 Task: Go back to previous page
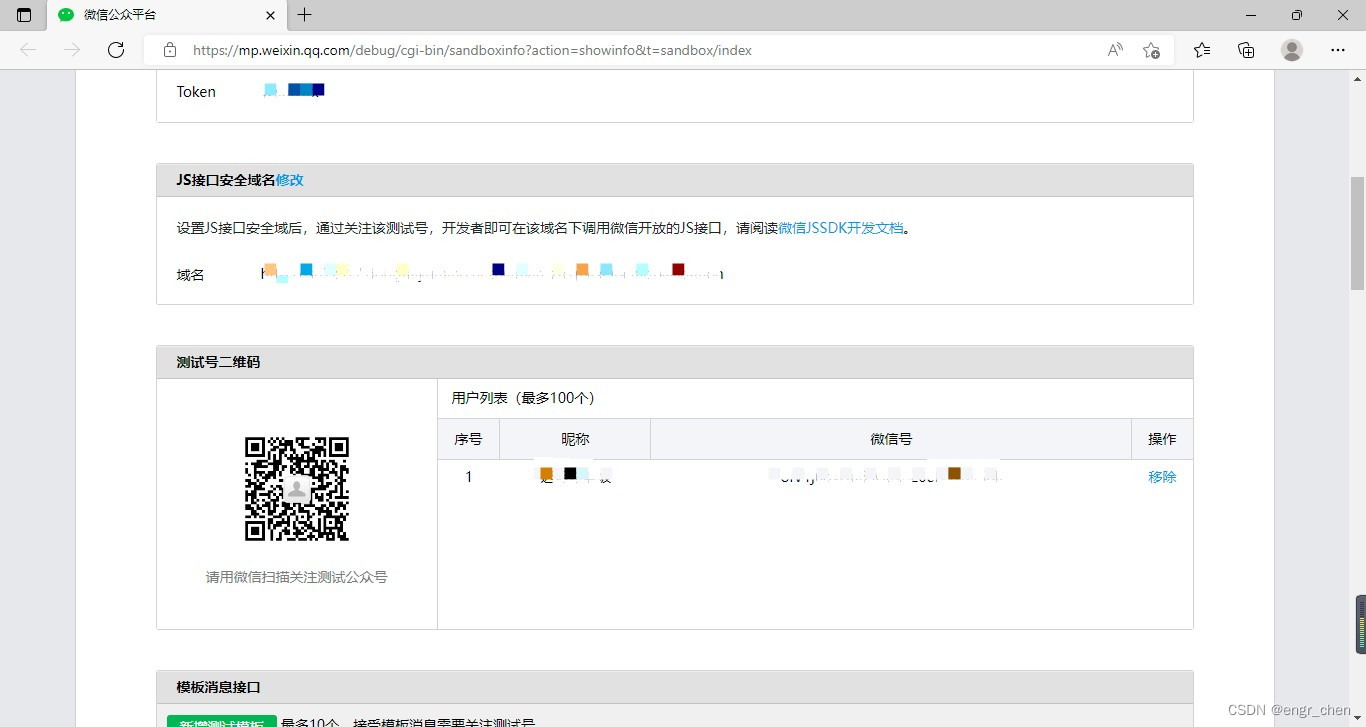pos(28,50)
